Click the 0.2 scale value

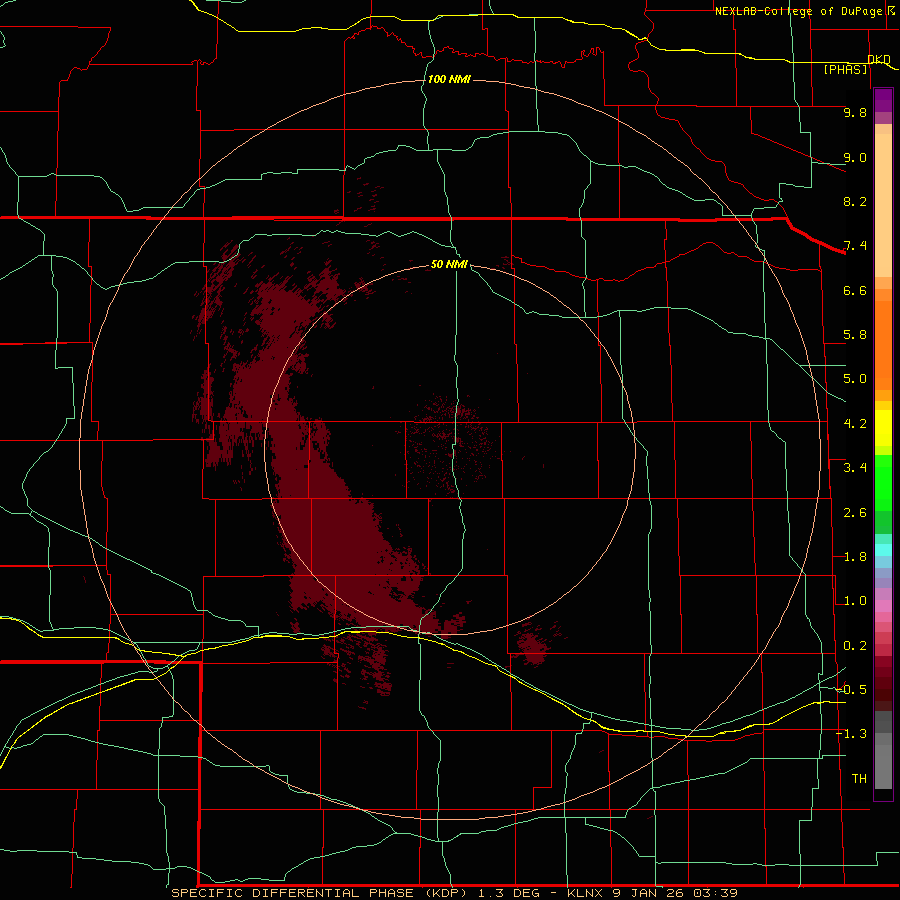[x=855, y=646]
